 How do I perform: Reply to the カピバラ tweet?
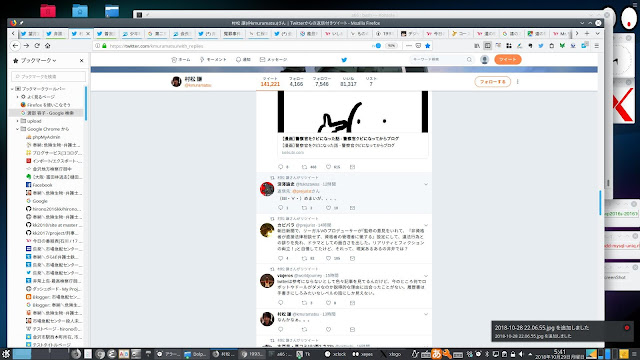click(280, 258)
